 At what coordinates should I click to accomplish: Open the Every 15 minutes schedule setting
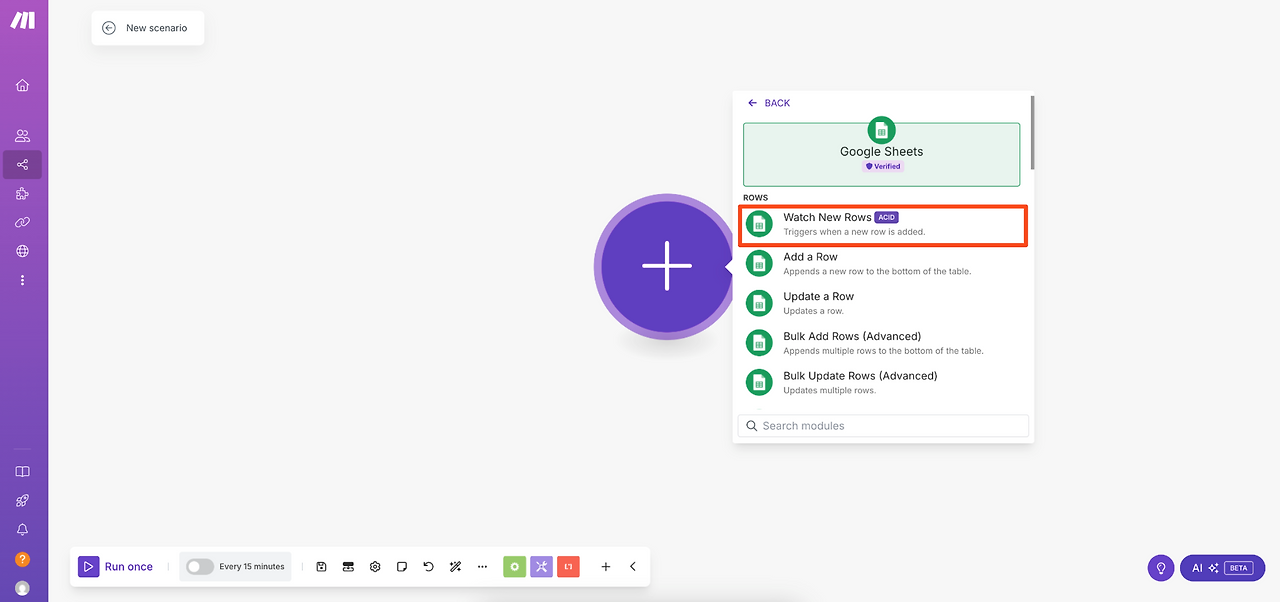[x=252, y=567]
